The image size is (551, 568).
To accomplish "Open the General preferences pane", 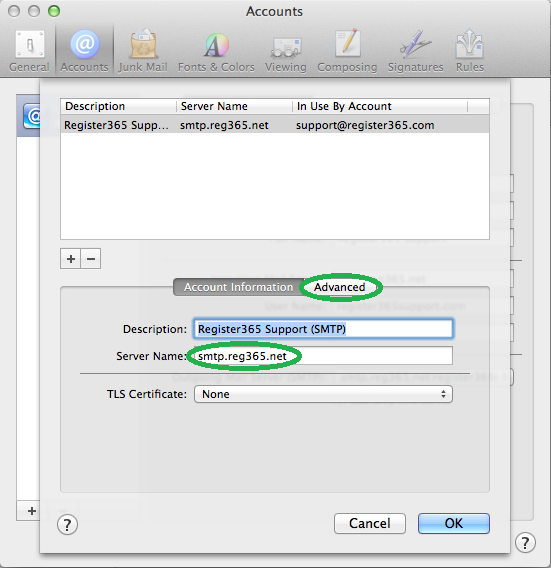I will tap(29, 51).
